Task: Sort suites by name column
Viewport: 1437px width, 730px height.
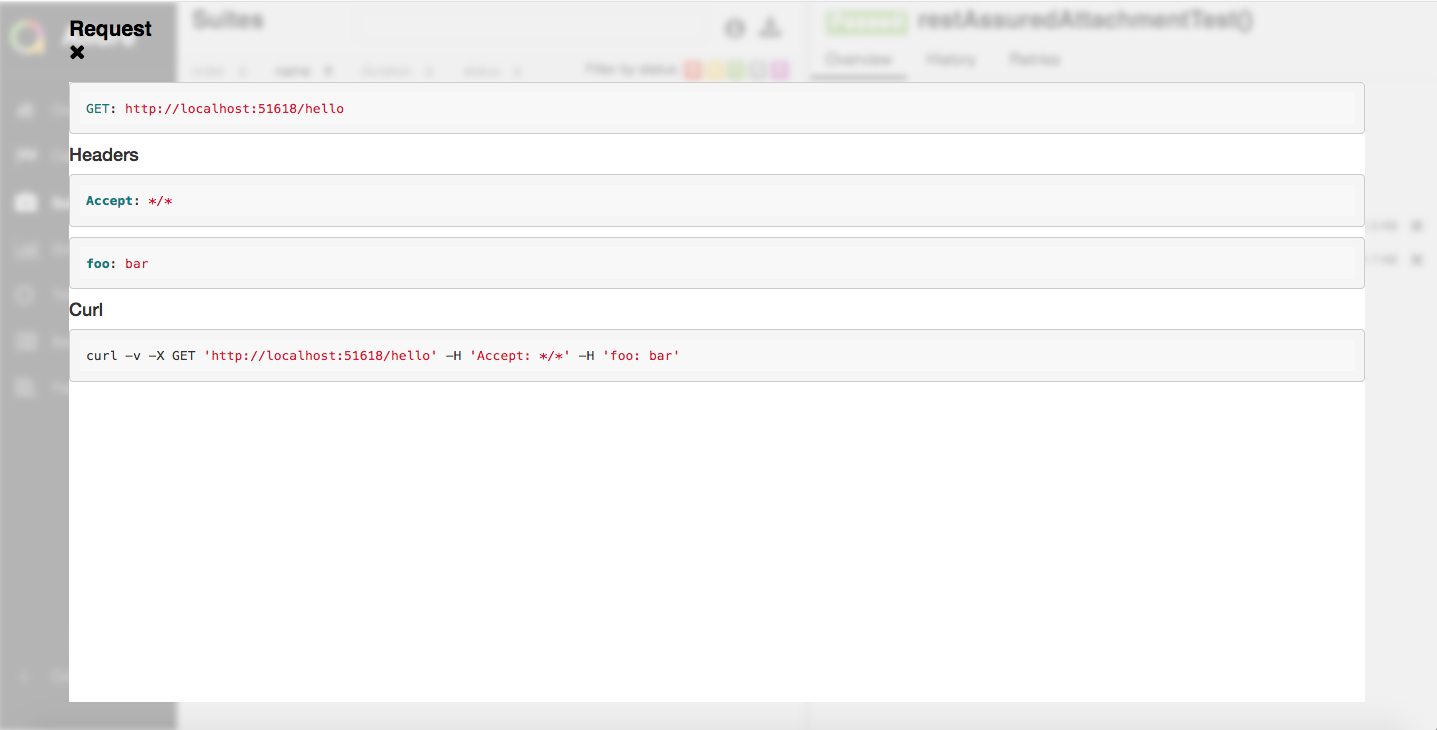Action: [x=304, y=71]
